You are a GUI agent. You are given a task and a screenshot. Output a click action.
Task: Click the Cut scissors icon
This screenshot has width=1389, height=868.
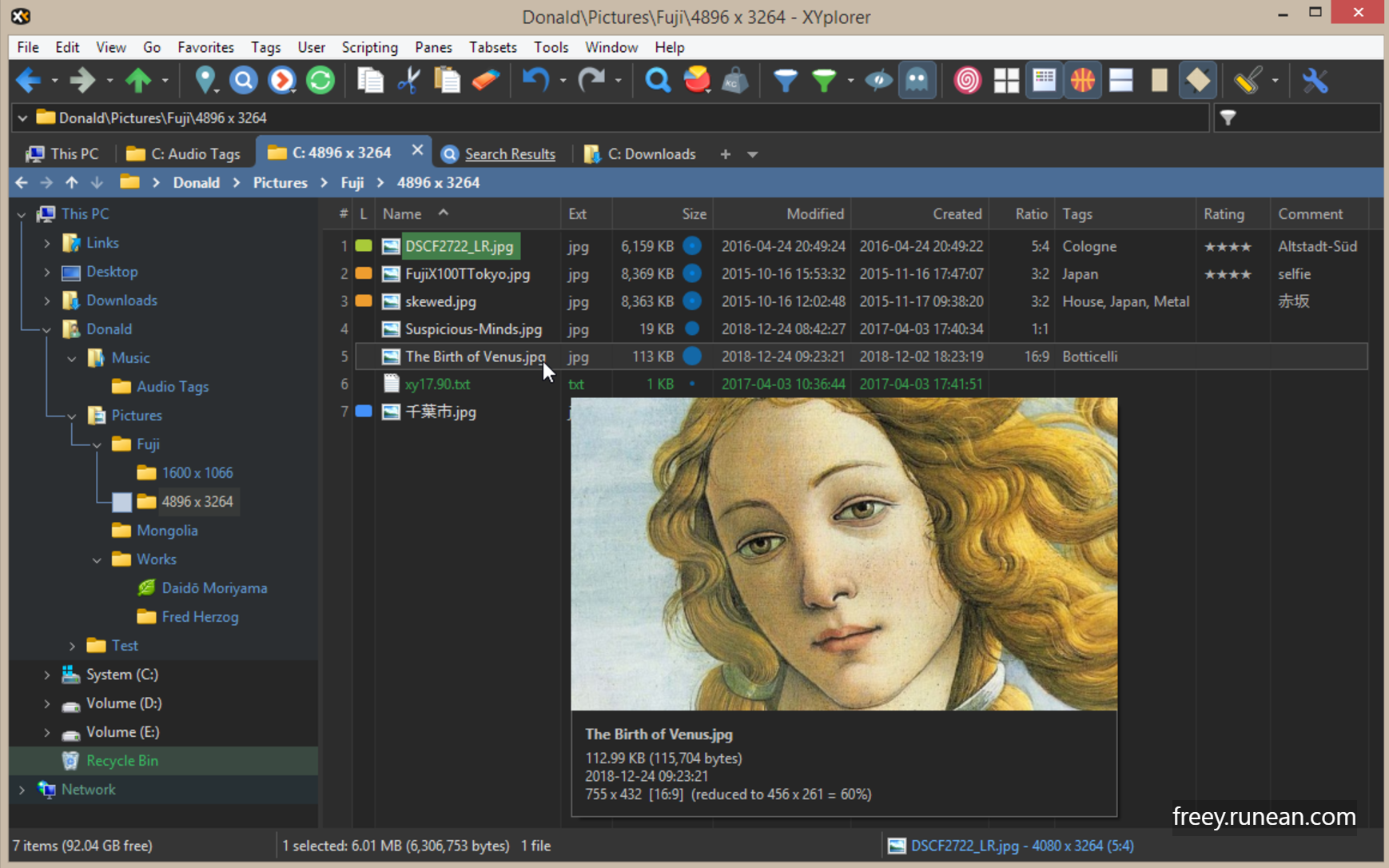tap(408, 80)
